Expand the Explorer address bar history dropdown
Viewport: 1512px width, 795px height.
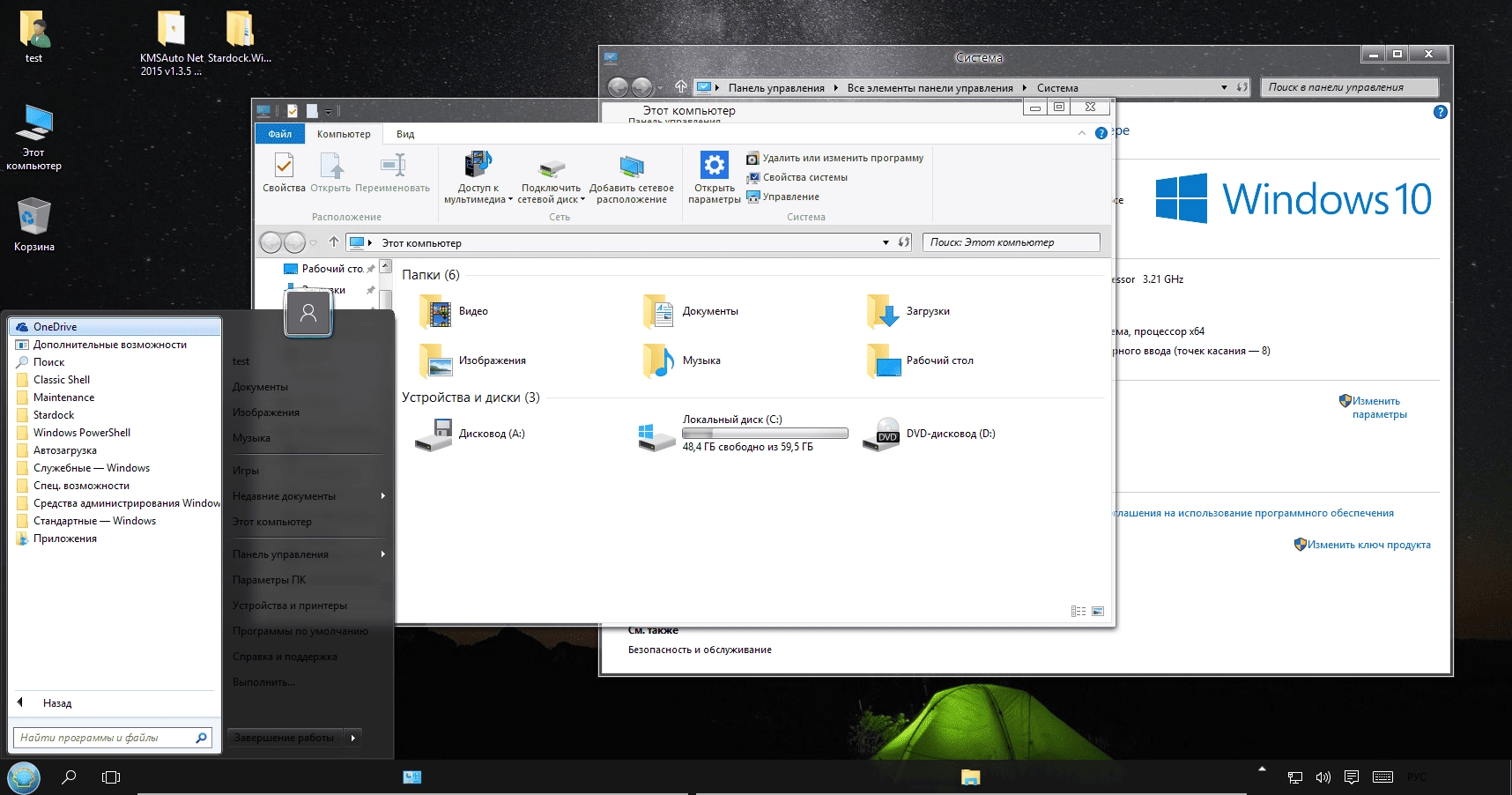886,242
